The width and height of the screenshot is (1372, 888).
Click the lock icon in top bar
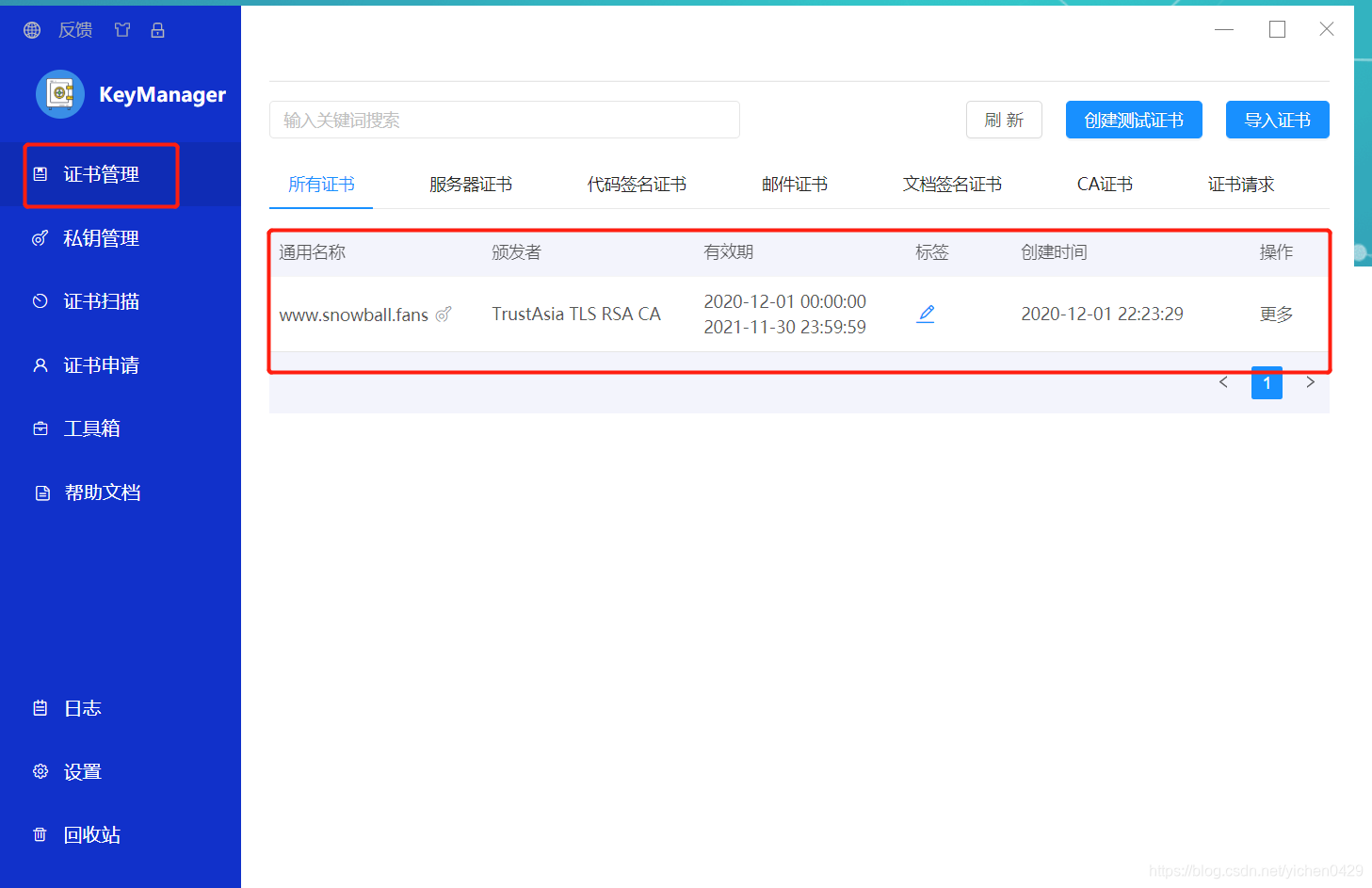tap(158, 30)
